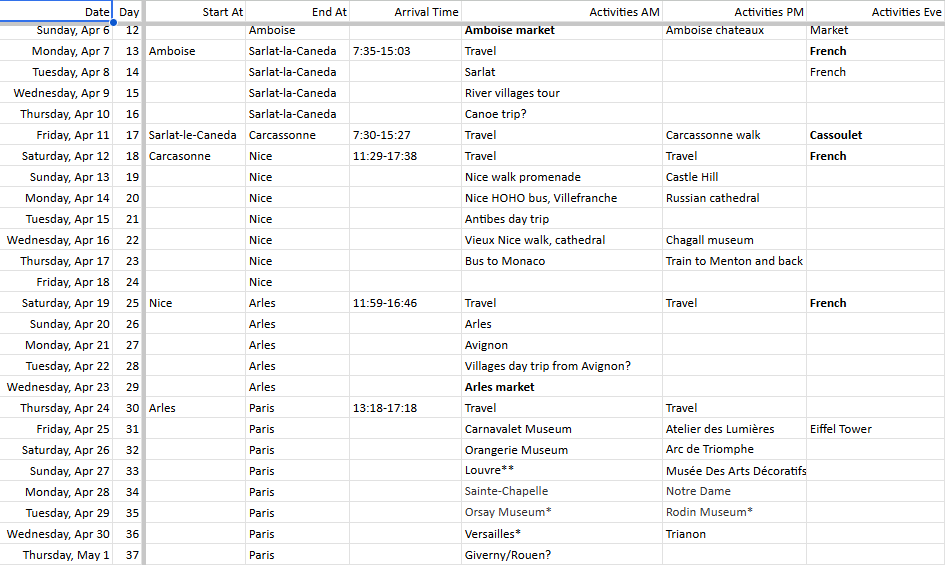945x565 pixels.
Task: Select the 'Carcasonne' start cell
Action: [196, 156]
